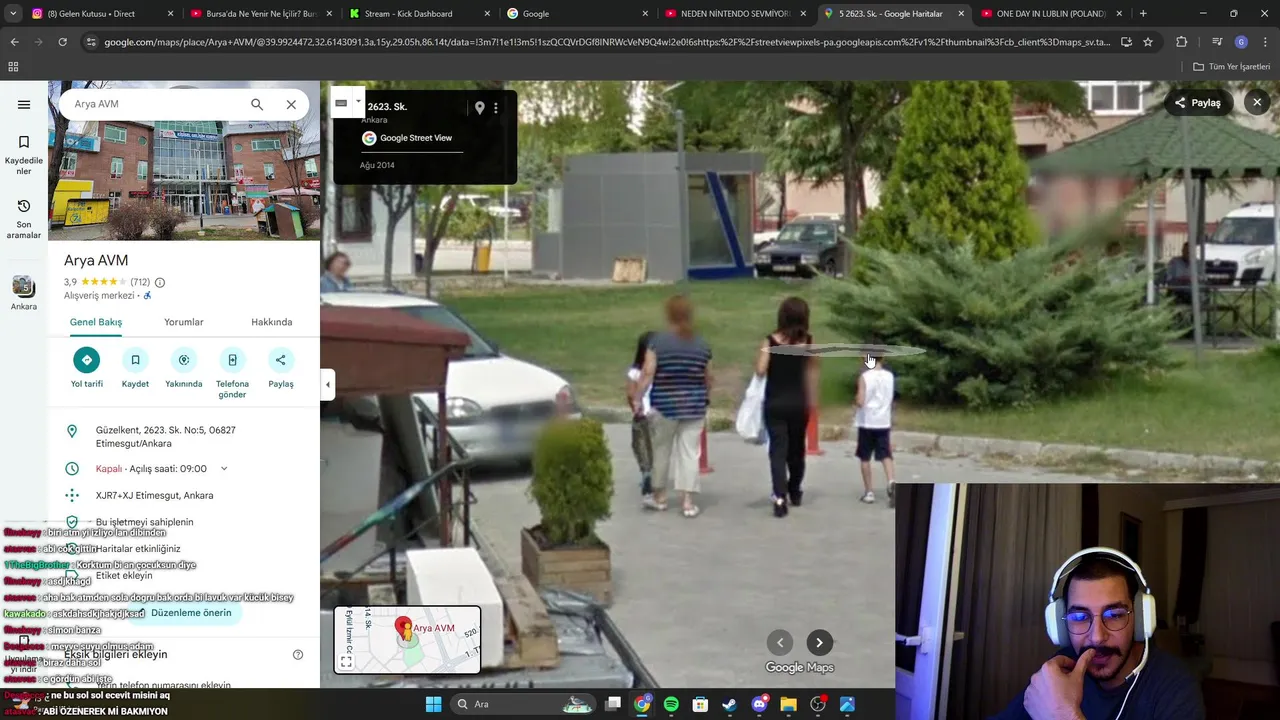Expand the opening hours chevron
Image resolution: width=1280 pixels, height=720 pixels.
(x=224, y=468)
